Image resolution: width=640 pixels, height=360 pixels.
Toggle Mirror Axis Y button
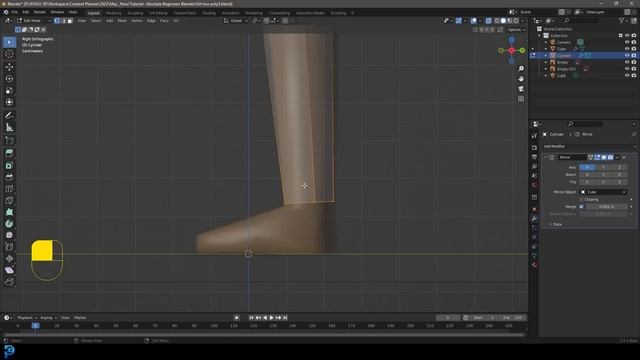coord(603,167)
